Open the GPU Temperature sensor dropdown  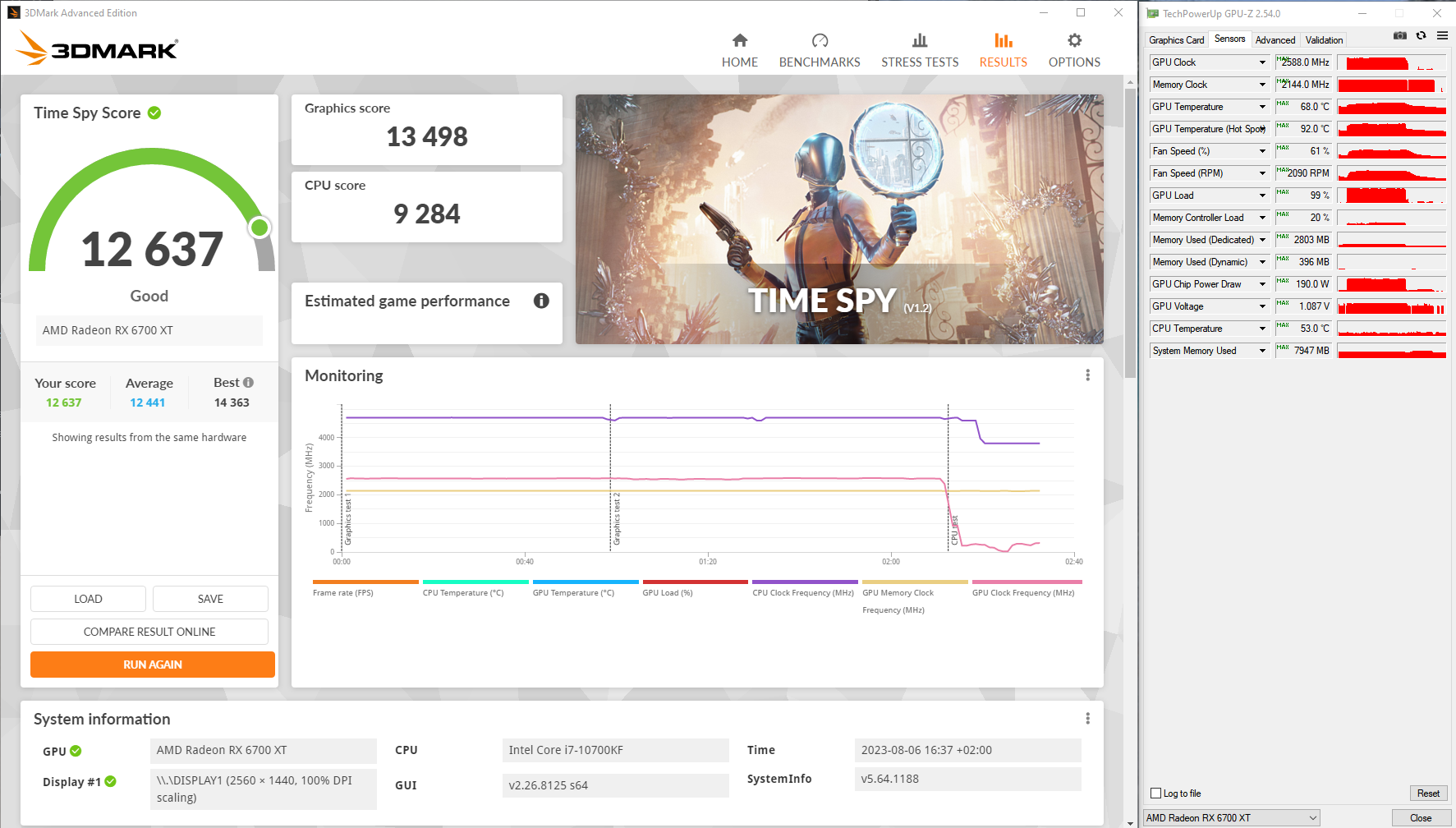(1262, 107)
